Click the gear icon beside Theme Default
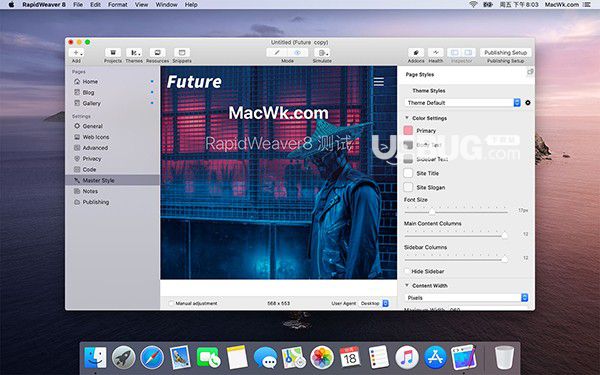Viewport: 600px width, 375px height. [x=528, y=103]
